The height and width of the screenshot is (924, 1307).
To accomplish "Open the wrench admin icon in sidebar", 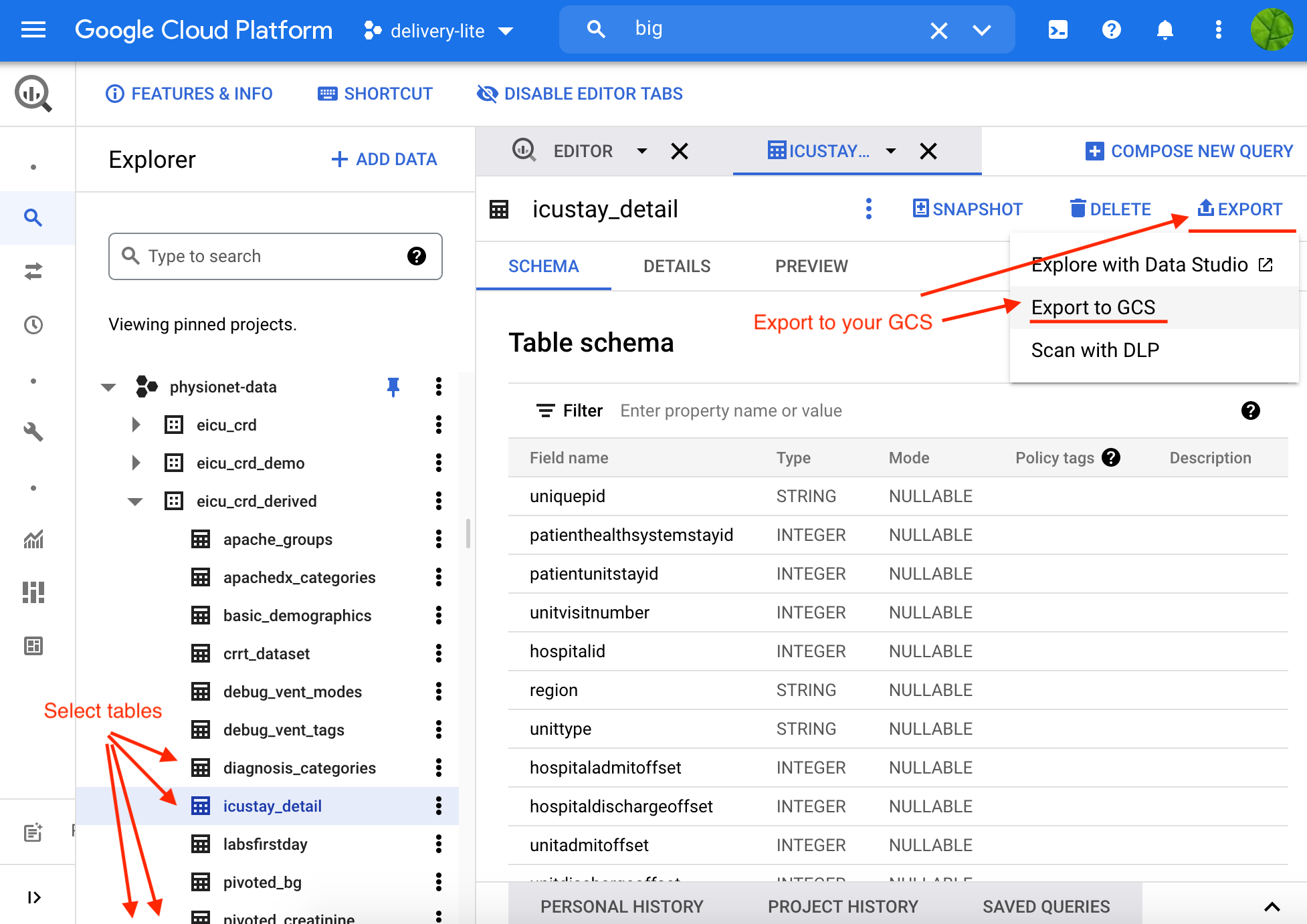I will point(33,432).
